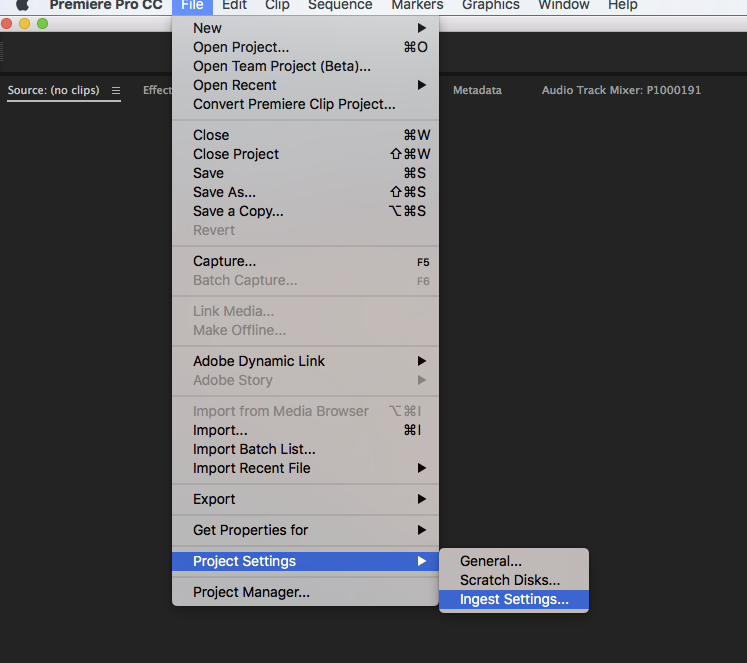Screen dimensions: 747x663
Task: Open the Source panel hamburger menu
Action: coord(116,90)
